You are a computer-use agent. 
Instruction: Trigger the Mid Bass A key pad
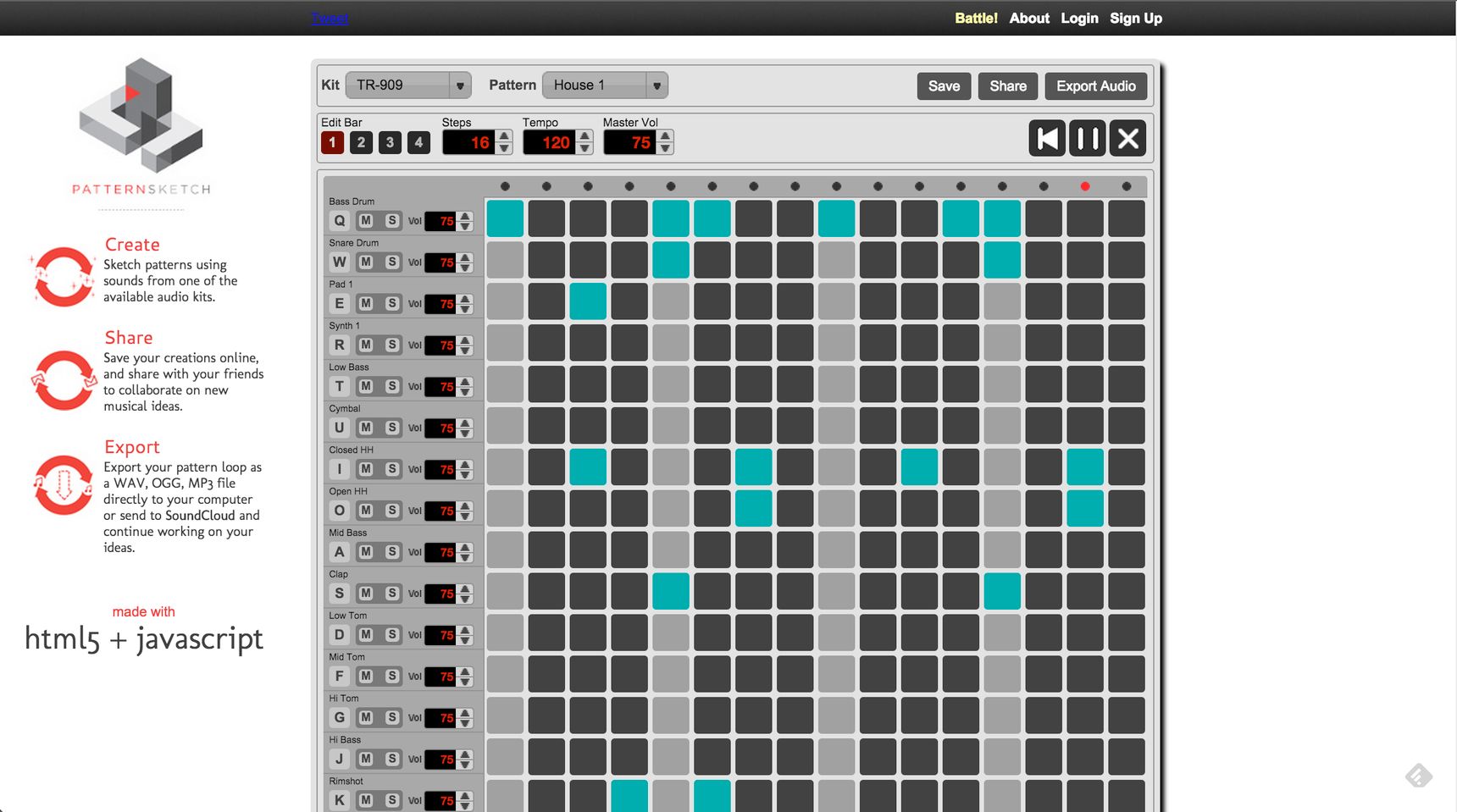(340, 552)
